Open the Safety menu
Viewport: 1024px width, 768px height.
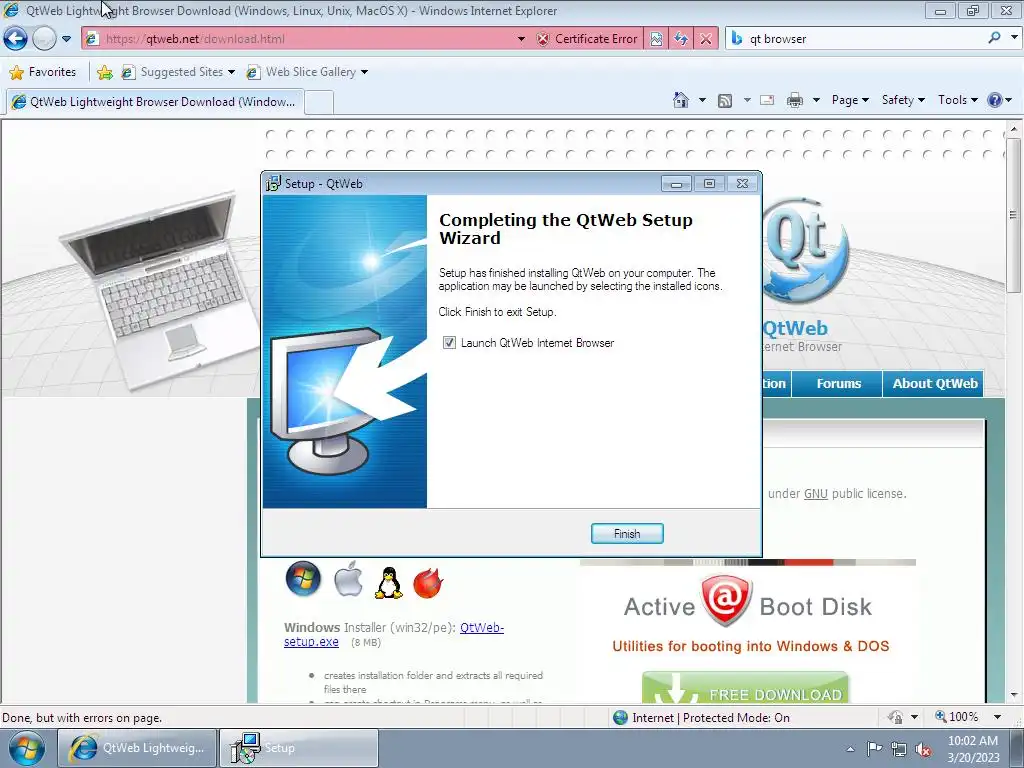(x=903, y=100)
